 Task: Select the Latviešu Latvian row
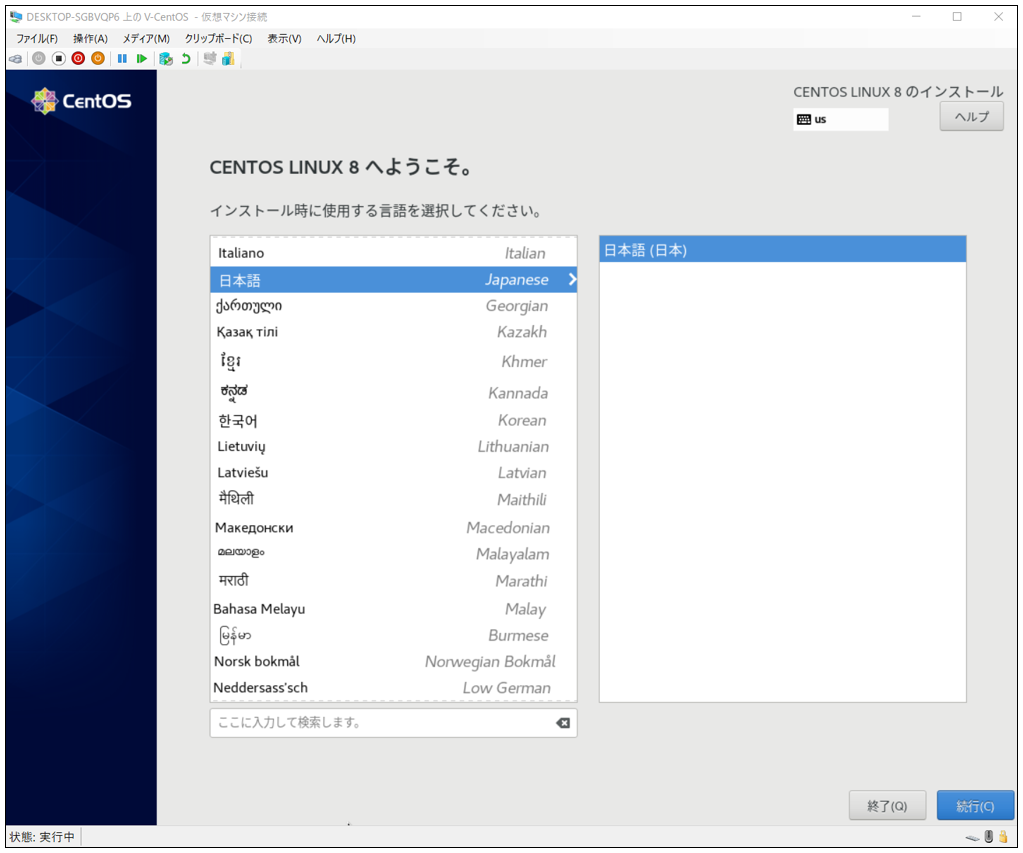click(x=393, y=473)
